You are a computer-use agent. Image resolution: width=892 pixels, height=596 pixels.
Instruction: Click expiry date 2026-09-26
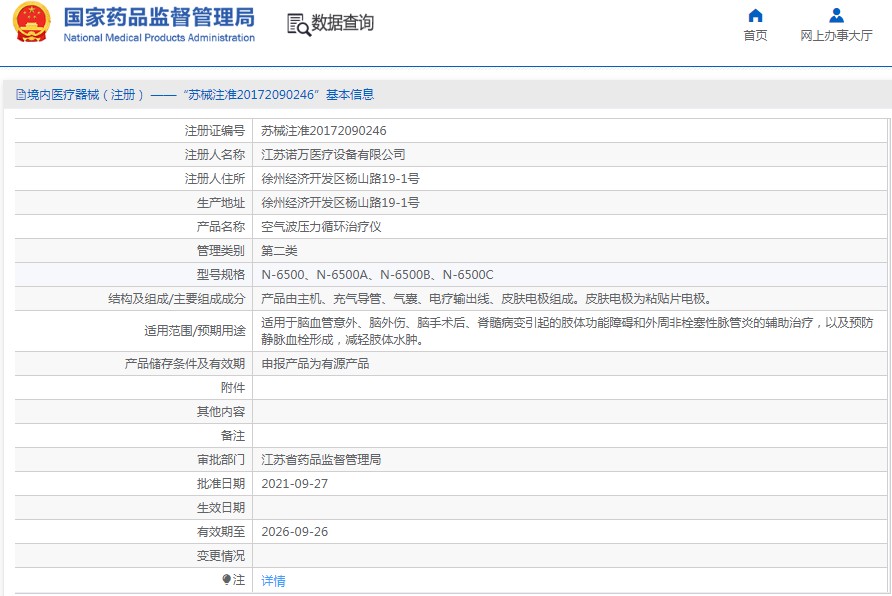(x=295, y=532)
